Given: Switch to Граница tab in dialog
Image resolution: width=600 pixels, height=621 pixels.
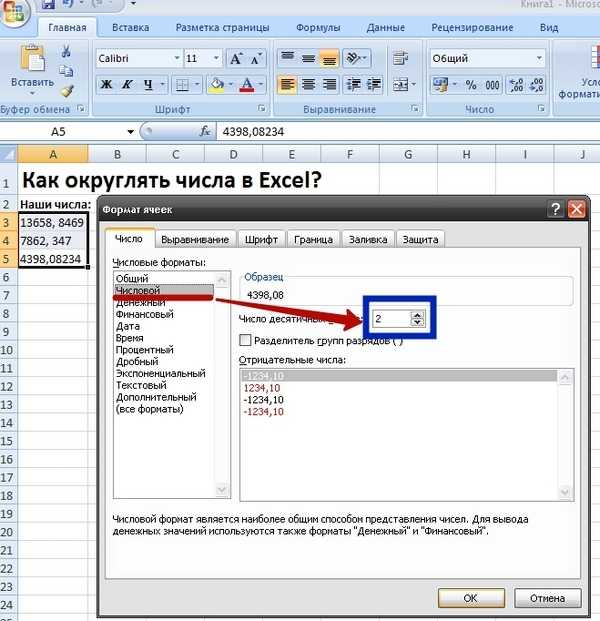Looking at the screenshot, I should coord(313,240).
